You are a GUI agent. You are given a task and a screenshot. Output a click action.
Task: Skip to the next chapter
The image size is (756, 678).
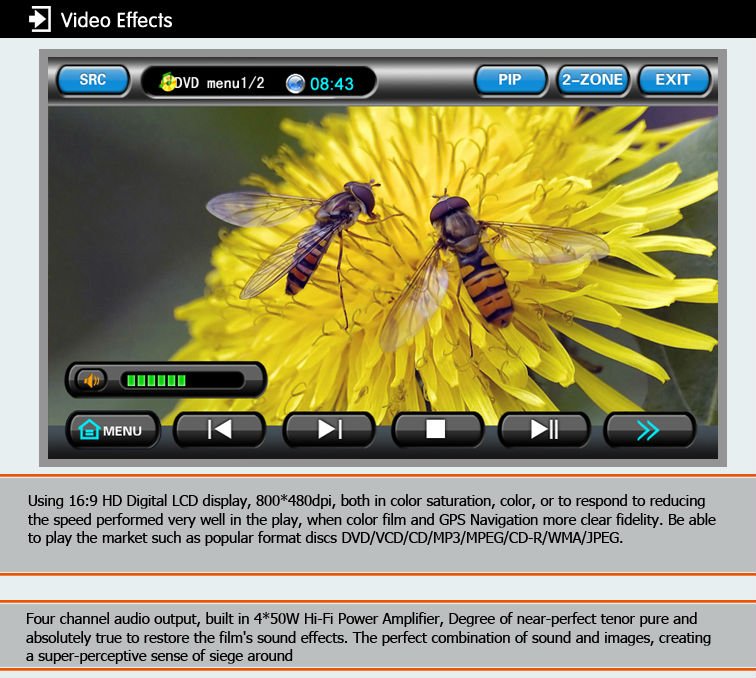coord(329,430)
